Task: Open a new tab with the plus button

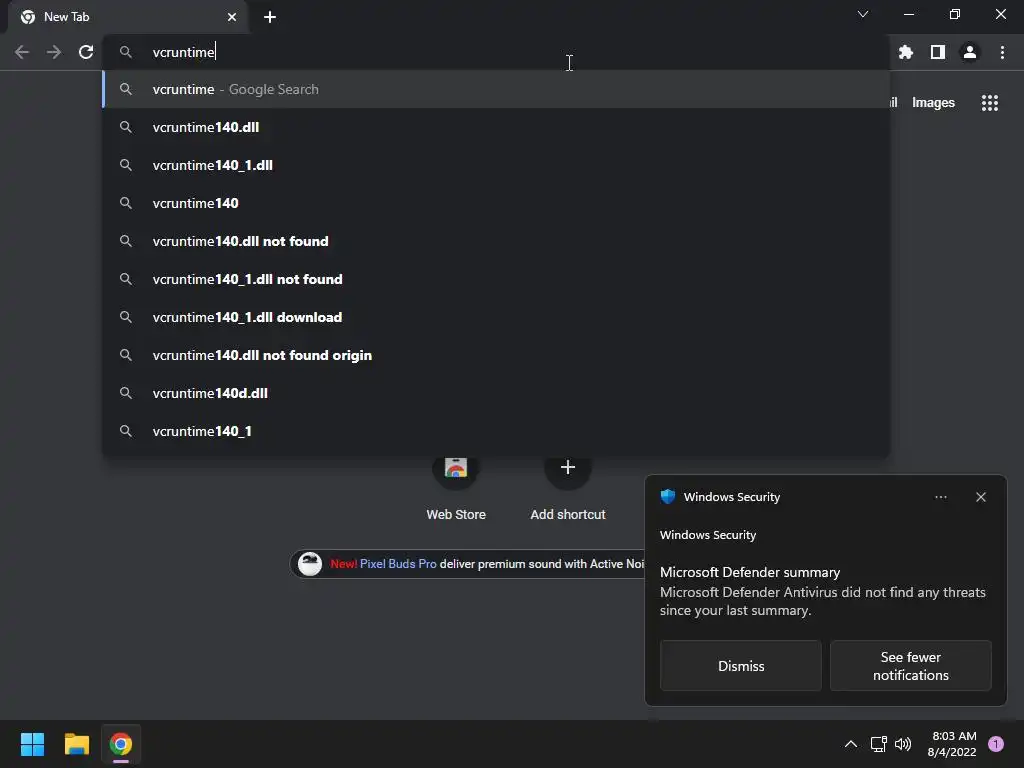Action: [x=270, y=17]
